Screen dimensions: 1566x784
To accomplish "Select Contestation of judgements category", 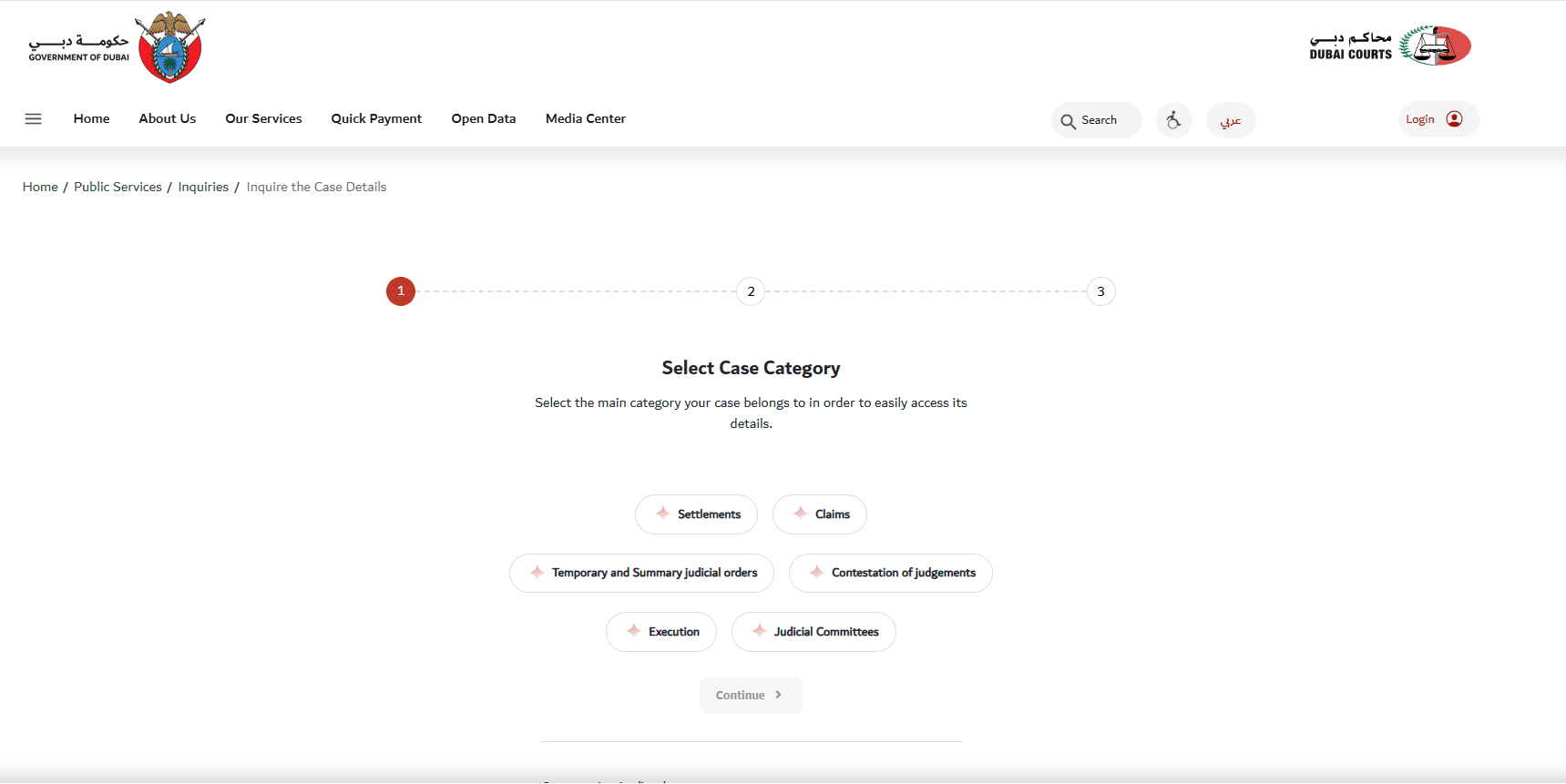I will (891, 573).
